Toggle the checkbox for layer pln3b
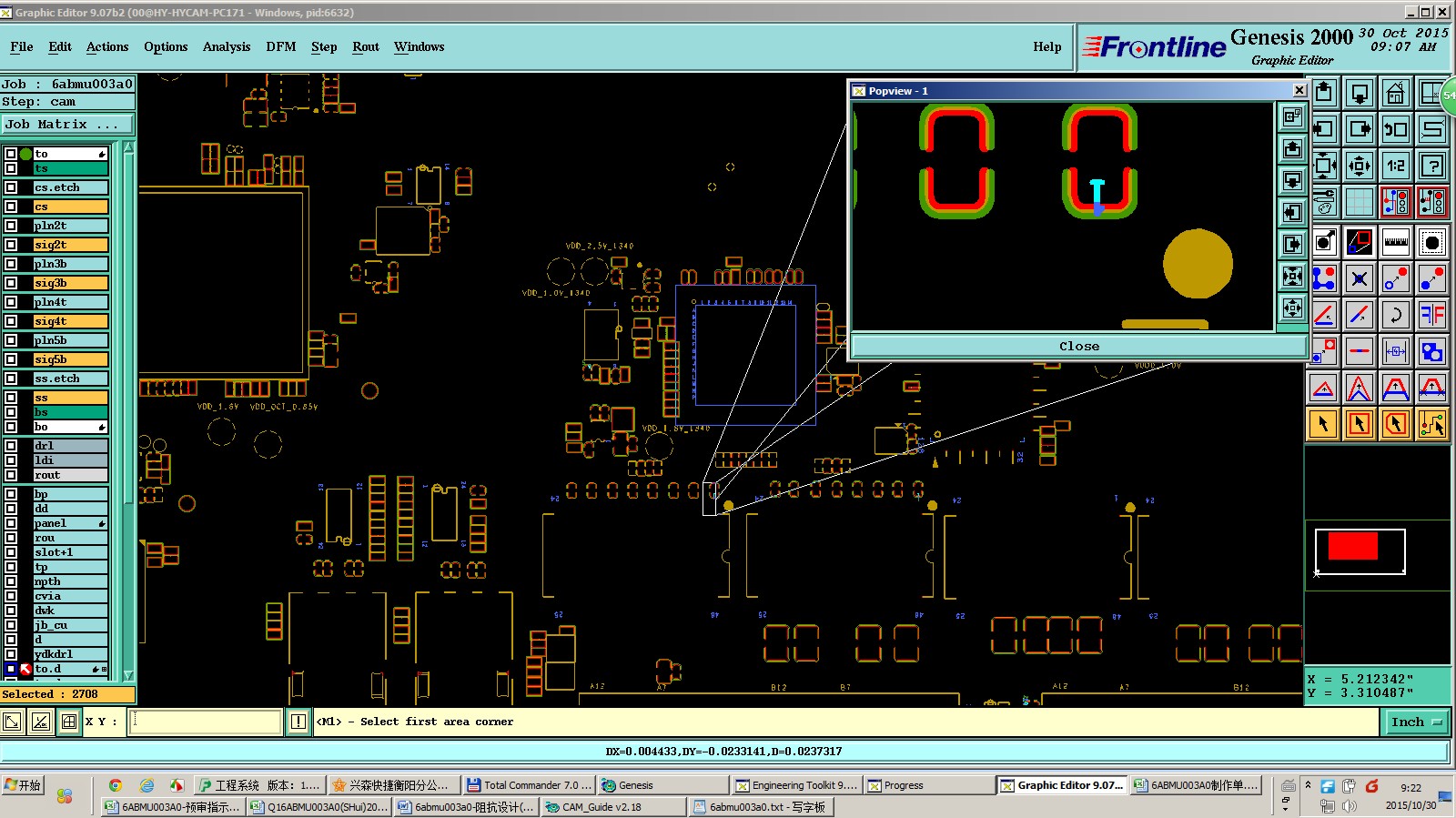The image size is (1456, 818). click(11, 264)
